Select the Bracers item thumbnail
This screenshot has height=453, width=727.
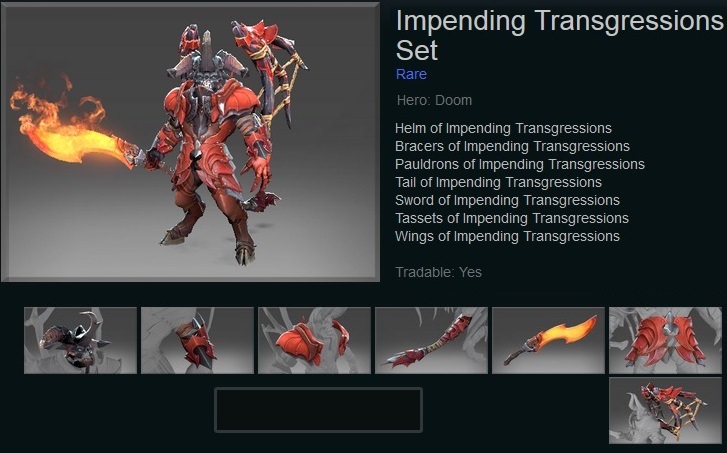point(197,340)
